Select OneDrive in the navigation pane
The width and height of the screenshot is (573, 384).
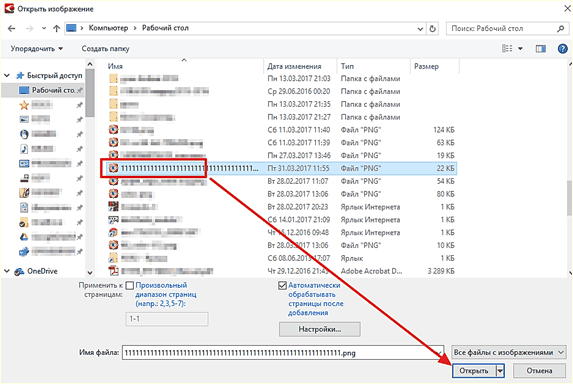click(x=36, y=271)
